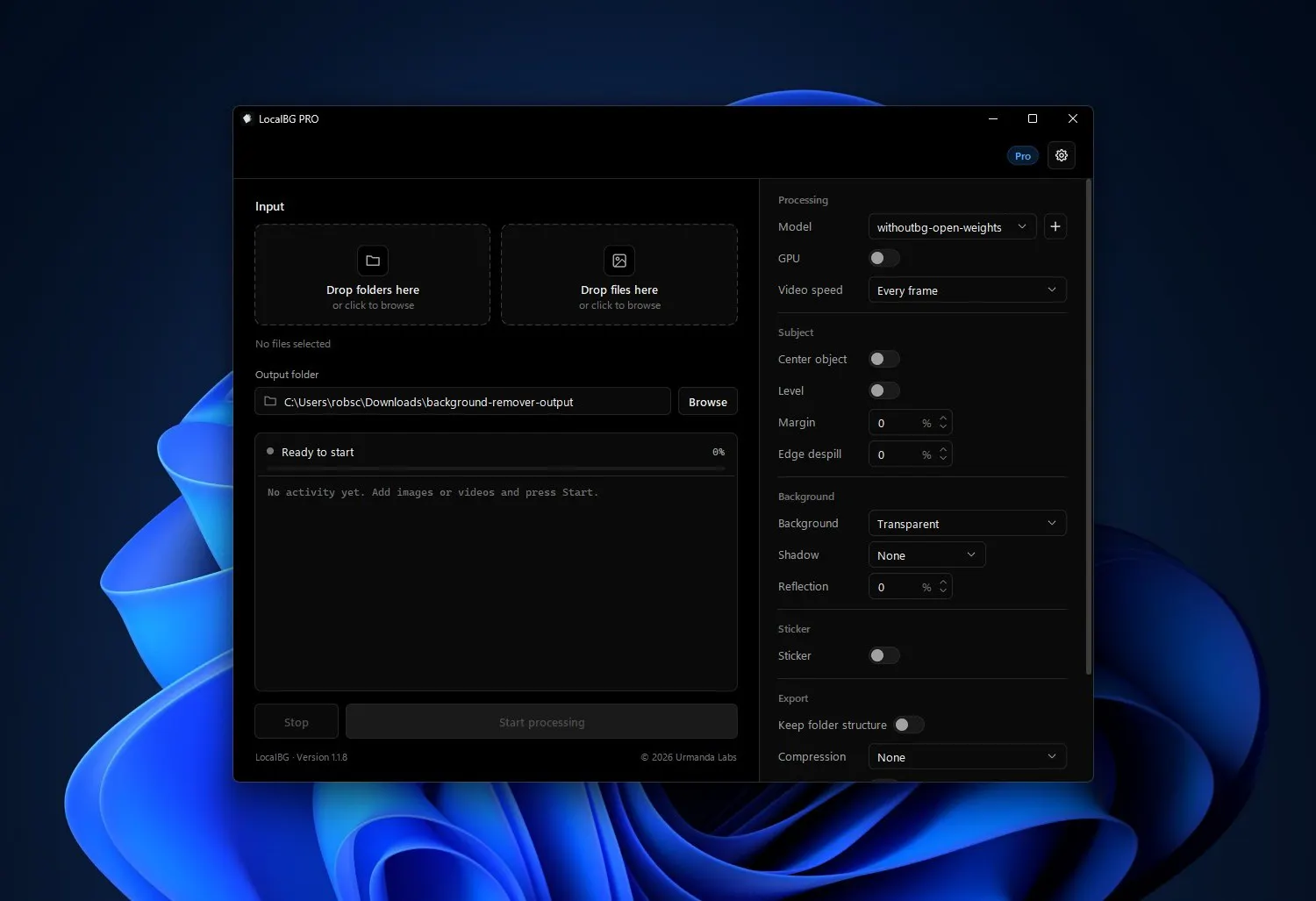This screenshot has width=1316, height=901.
Task: Click the Browse button for output folder
Action: coord(708,402)
